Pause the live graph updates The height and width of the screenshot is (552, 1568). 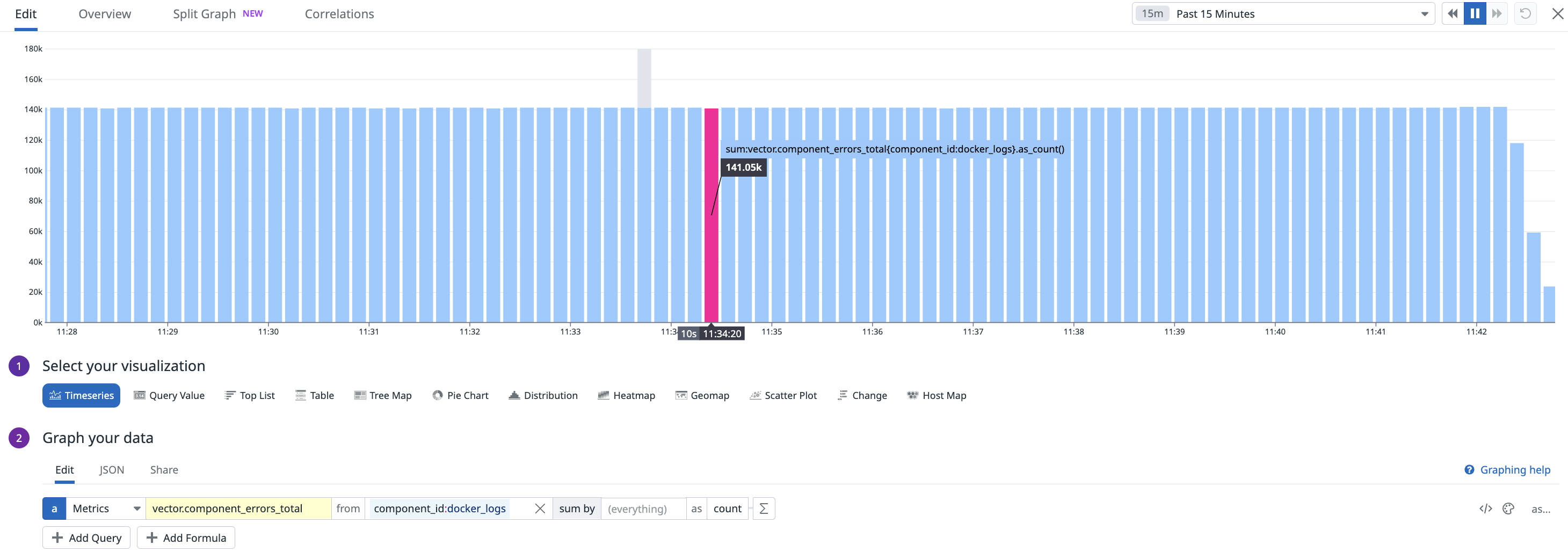1474,13
